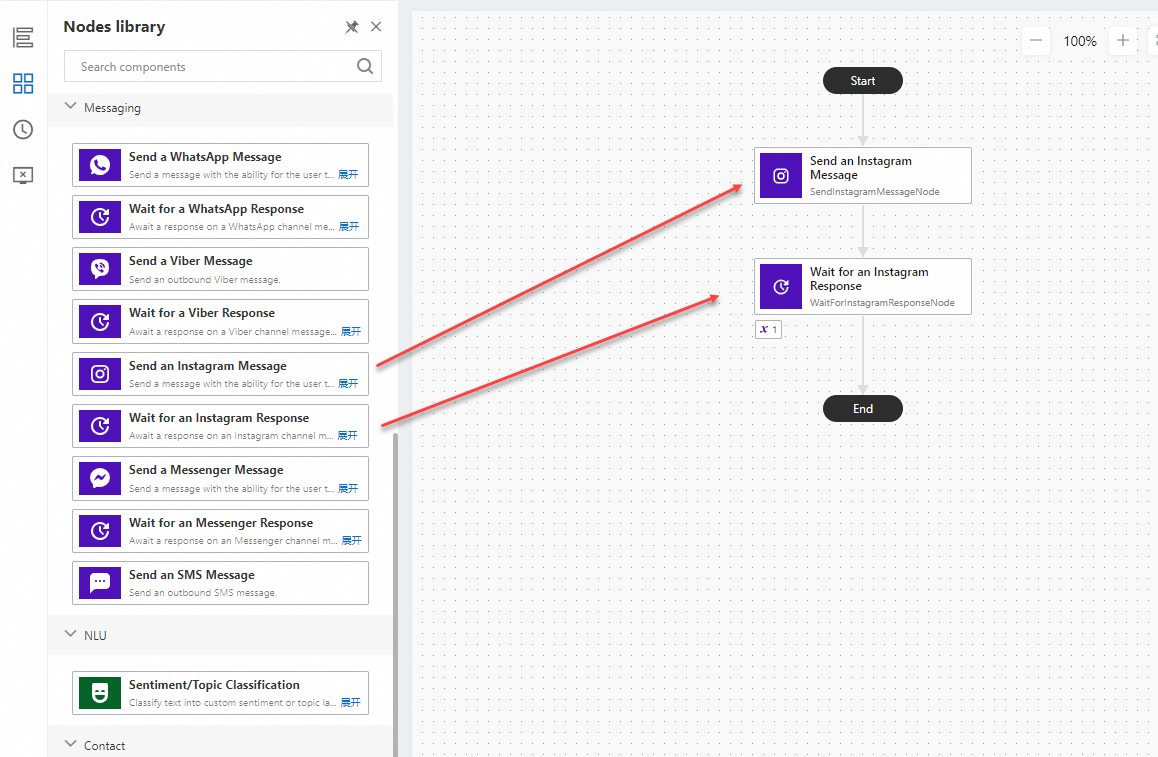Click the wait clock icon on canvas node
The width and height of the screenshot is (1158, 757).
pyautogui.click(x=781, y=287)
